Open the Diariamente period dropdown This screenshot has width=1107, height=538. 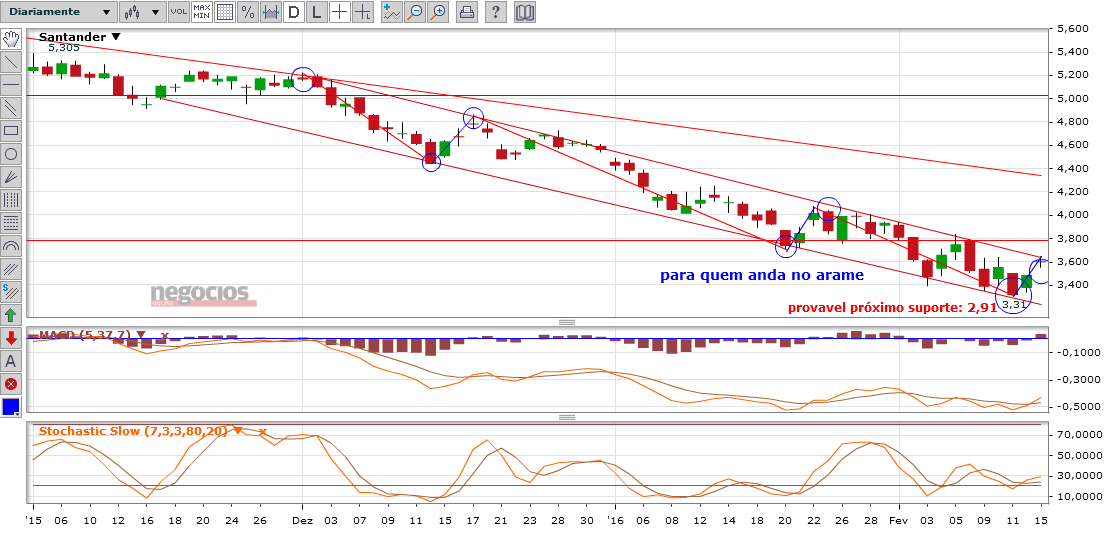click(59, 12)
